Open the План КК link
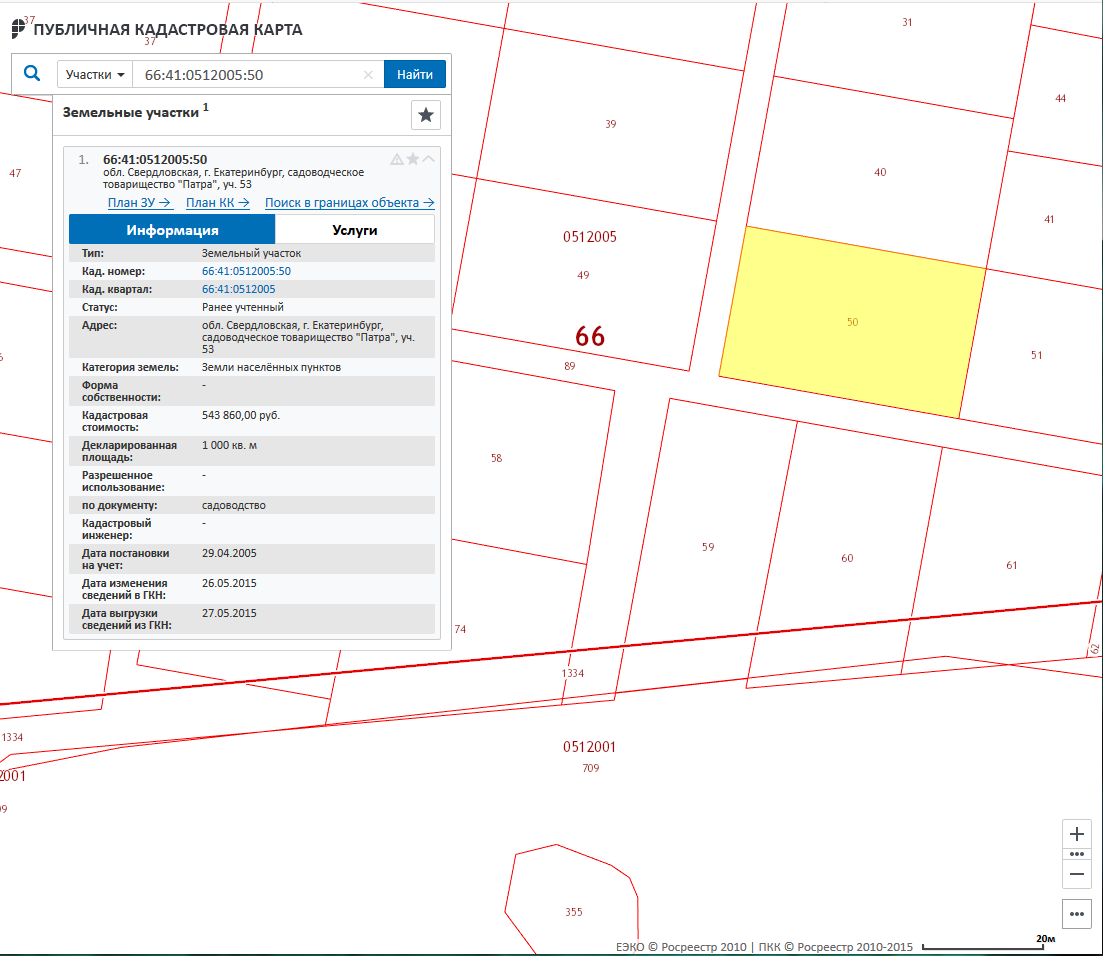This screenshot has height=956, width=1103. (218, 203)
